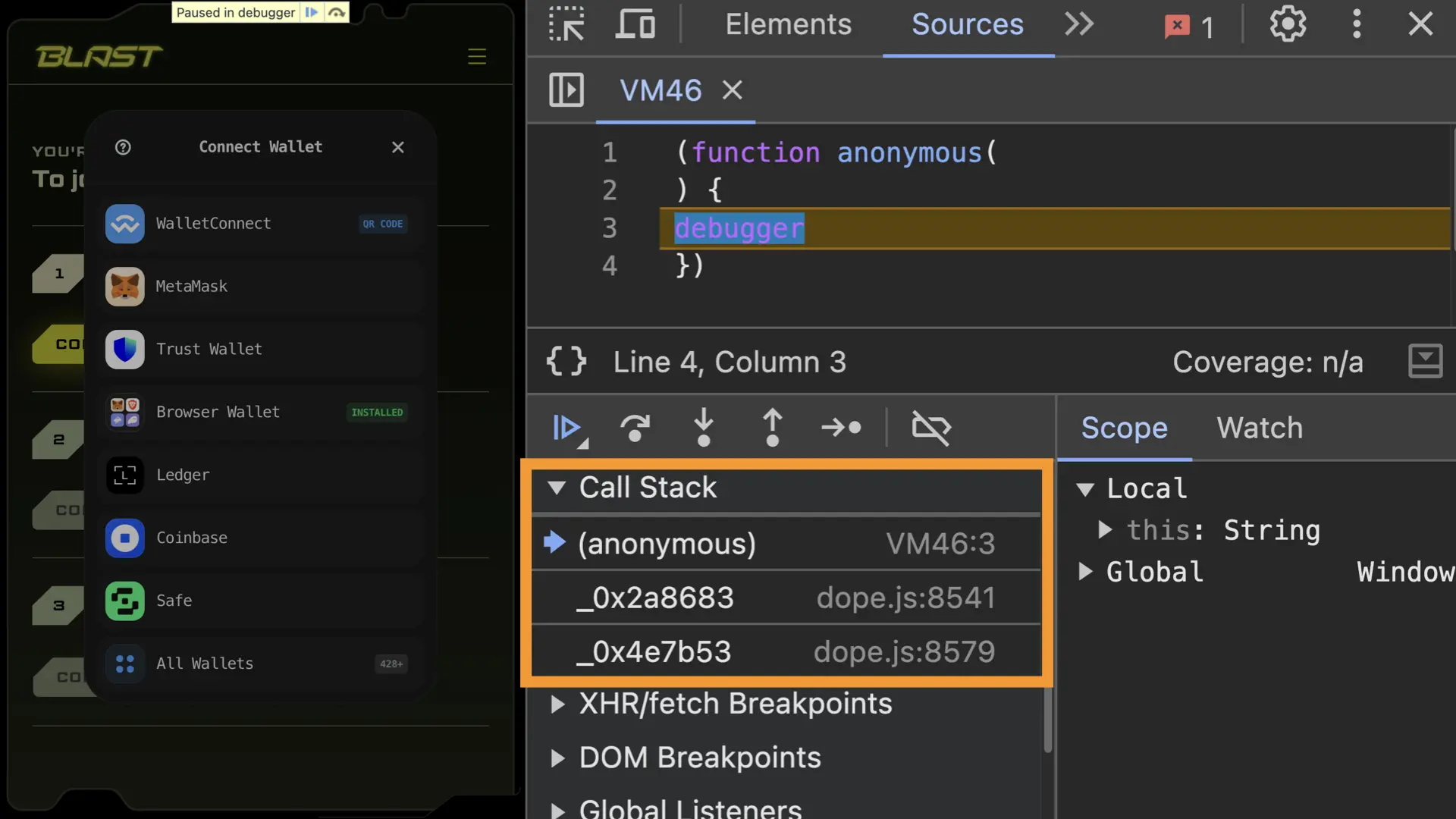Resume script execution in debugger toolbar

pyautogui.click(x=566, y=428)
